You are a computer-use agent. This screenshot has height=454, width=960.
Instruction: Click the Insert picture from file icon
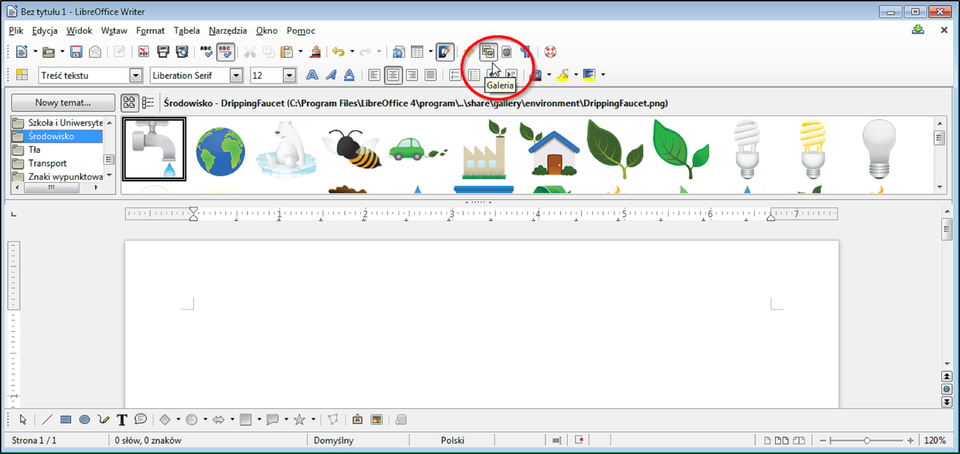point(377,420)
